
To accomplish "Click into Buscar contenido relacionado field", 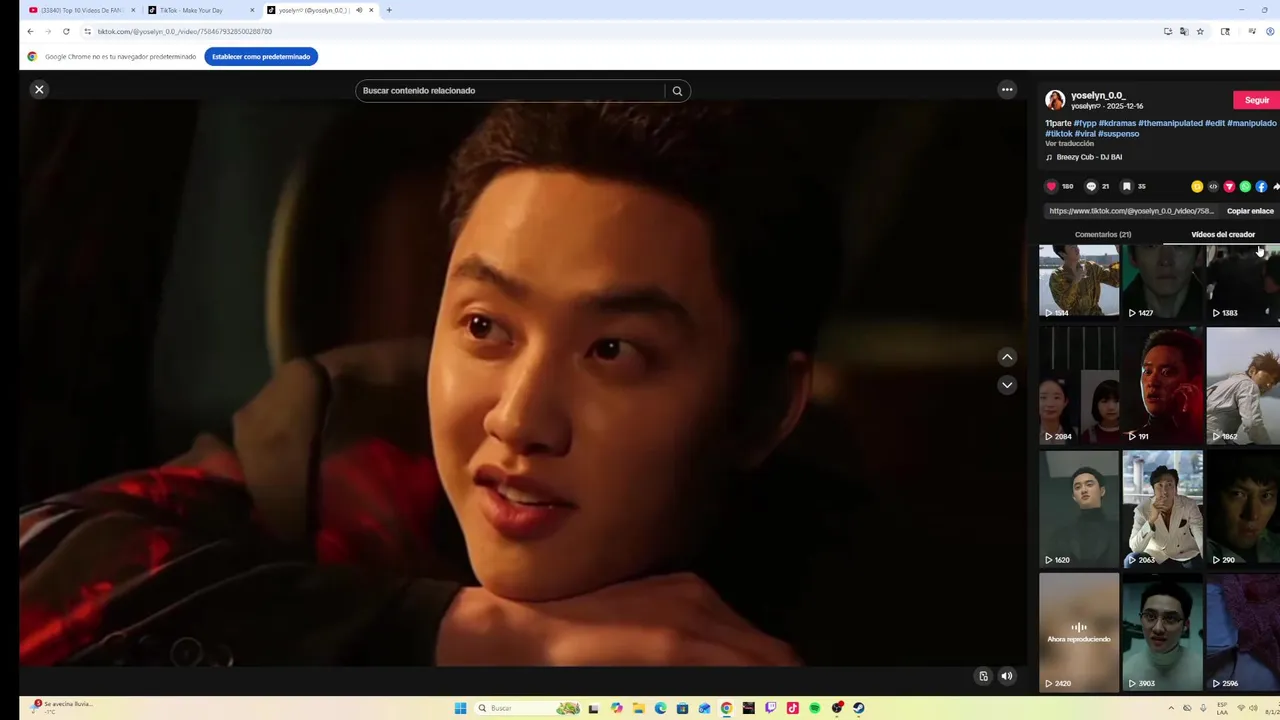I will pos(510,91).
